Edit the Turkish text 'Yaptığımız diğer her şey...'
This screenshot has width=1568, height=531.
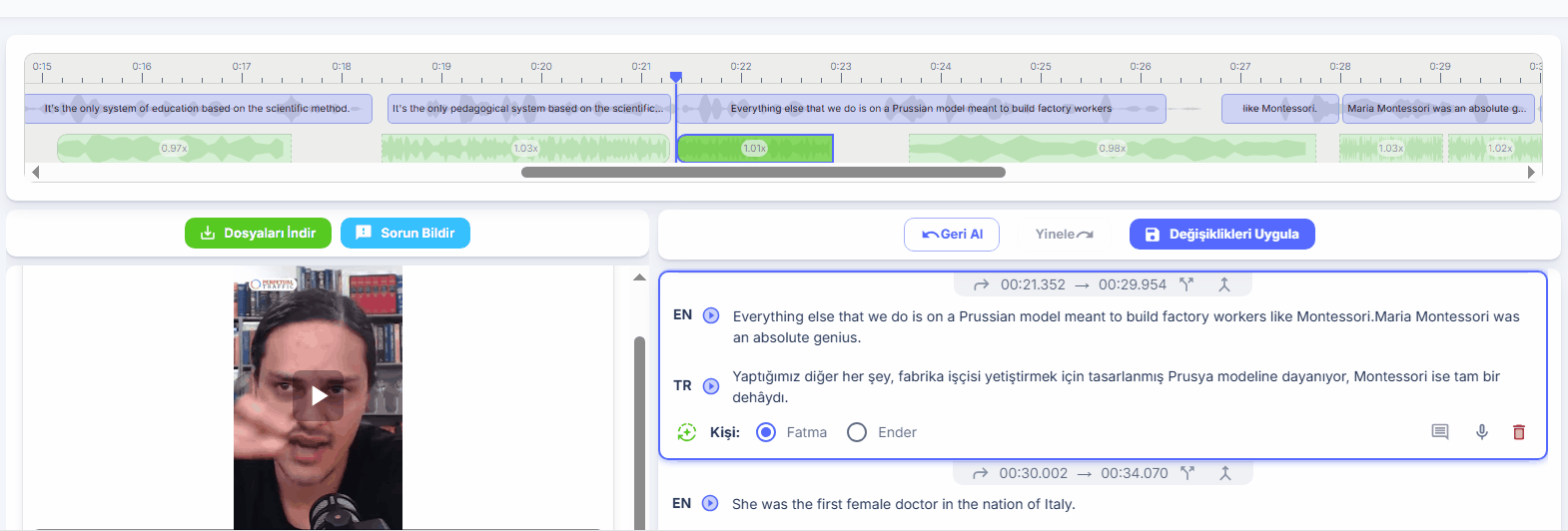tap(1117, 387)
